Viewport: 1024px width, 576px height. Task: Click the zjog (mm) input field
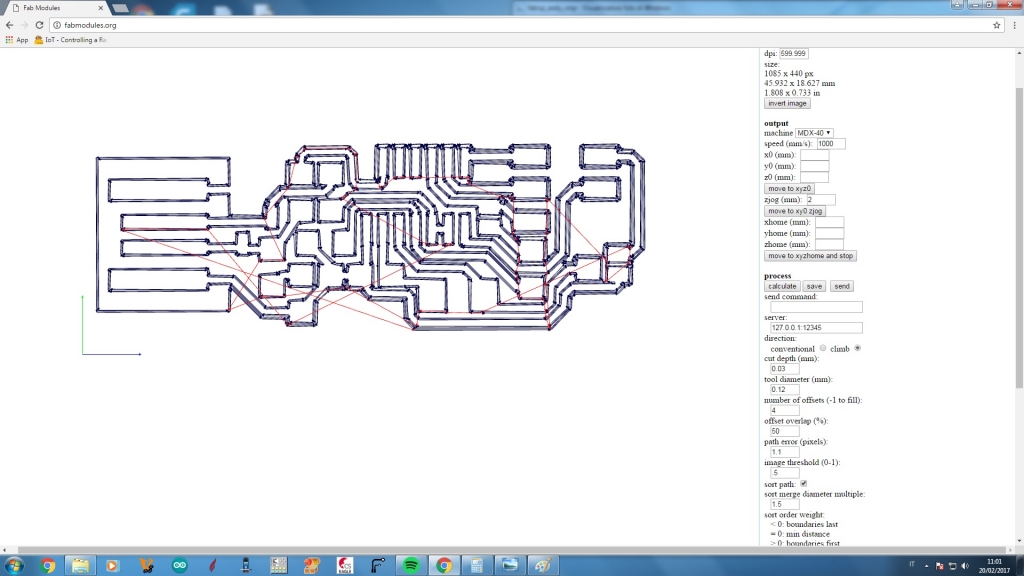pos(820,200)
